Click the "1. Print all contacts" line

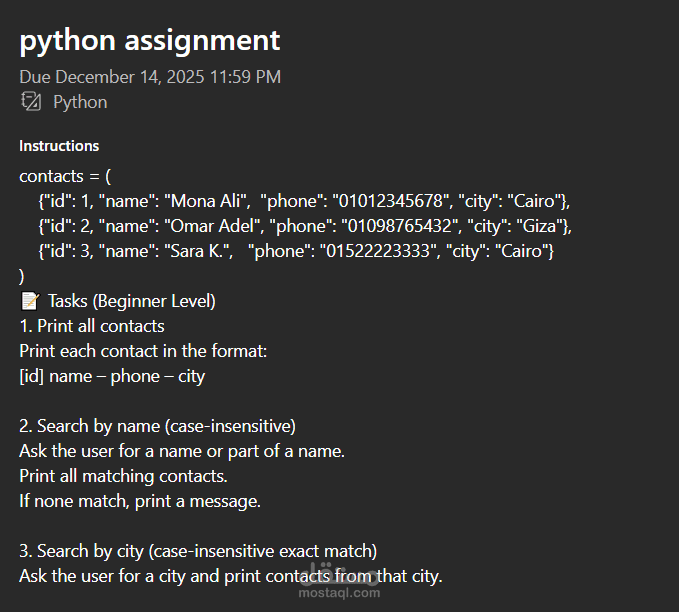click(92, 326)
